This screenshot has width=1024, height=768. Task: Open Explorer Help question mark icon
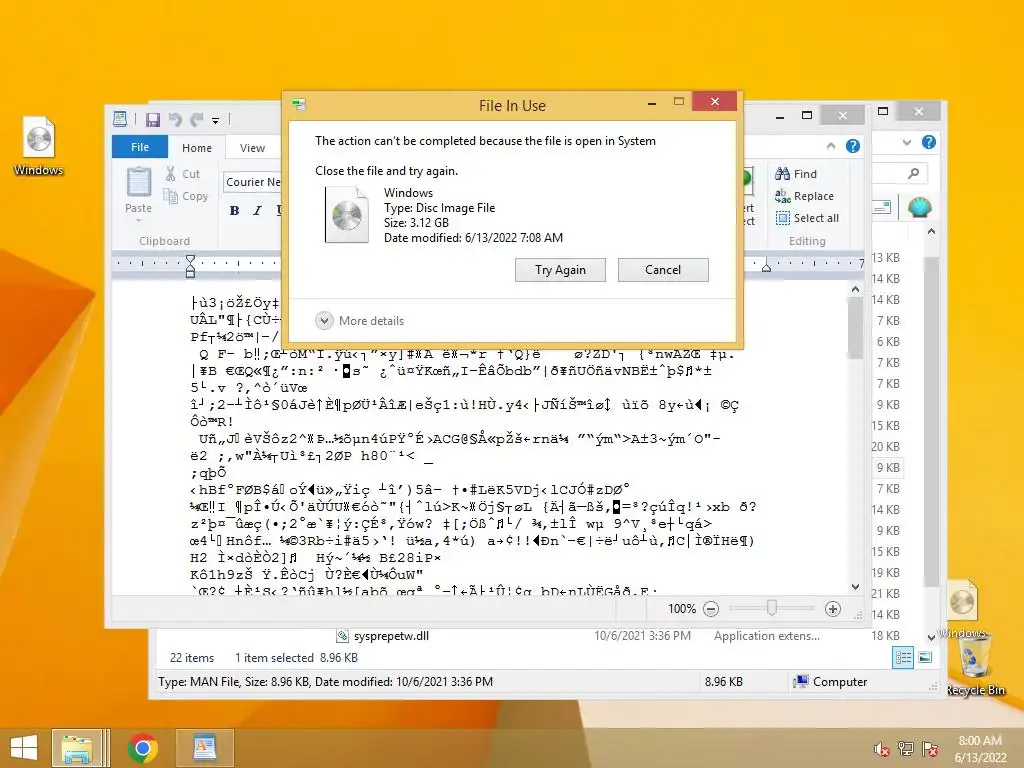click(929, 142)
